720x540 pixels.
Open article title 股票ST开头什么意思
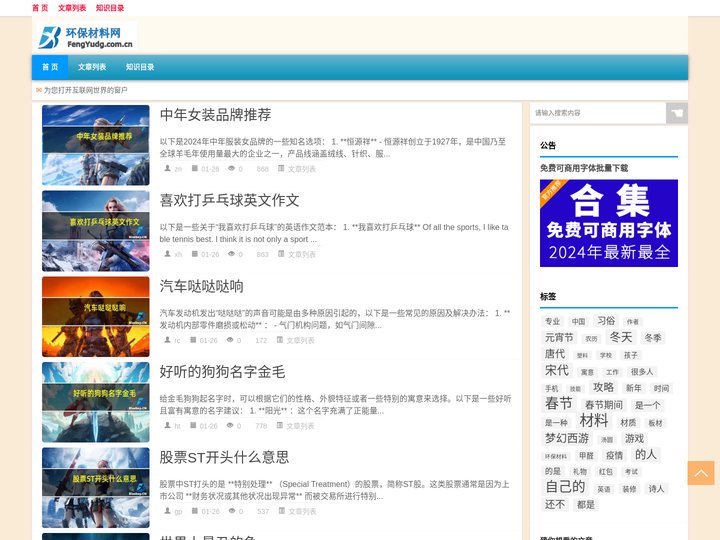pos(224,457)
